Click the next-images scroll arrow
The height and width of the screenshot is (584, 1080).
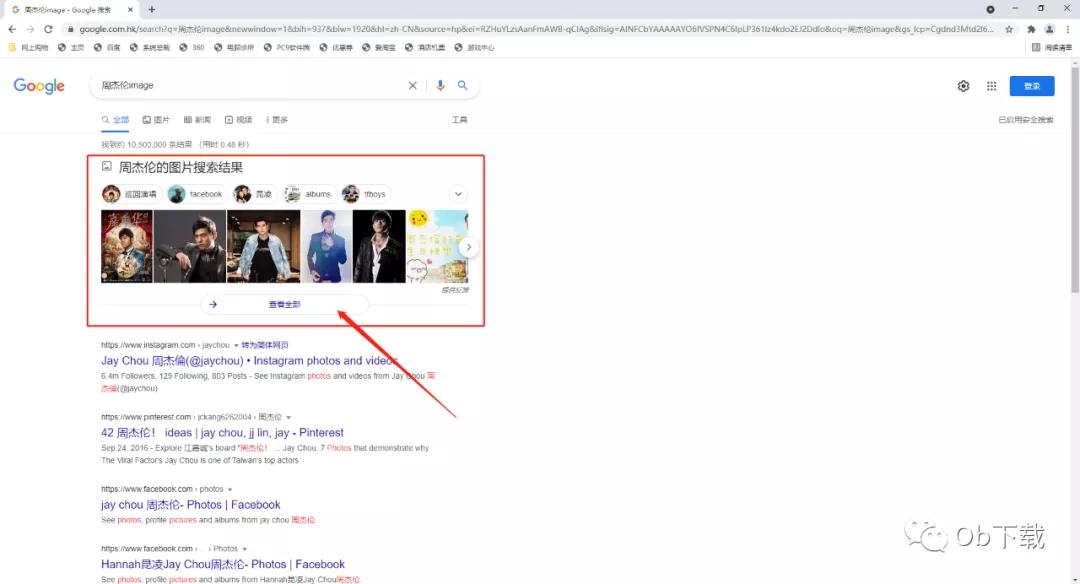tap(468, 246)
